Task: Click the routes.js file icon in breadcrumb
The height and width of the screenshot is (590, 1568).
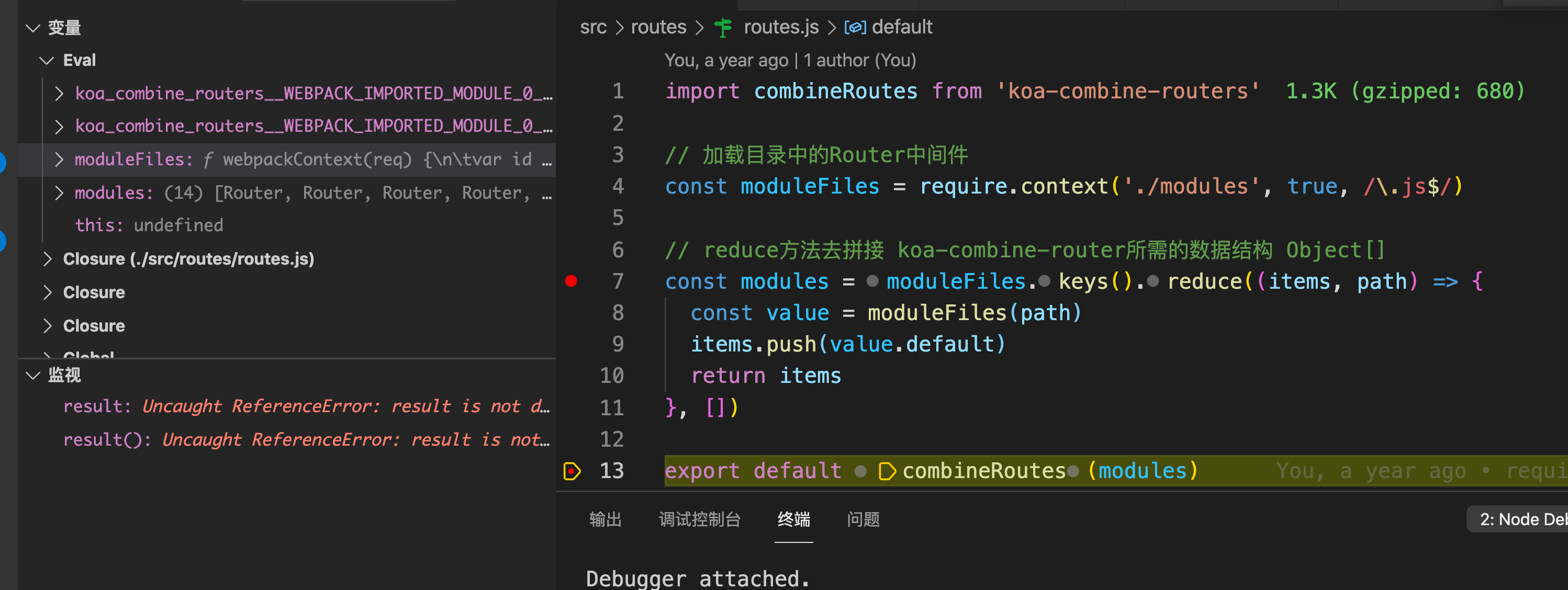Action: 723,27
